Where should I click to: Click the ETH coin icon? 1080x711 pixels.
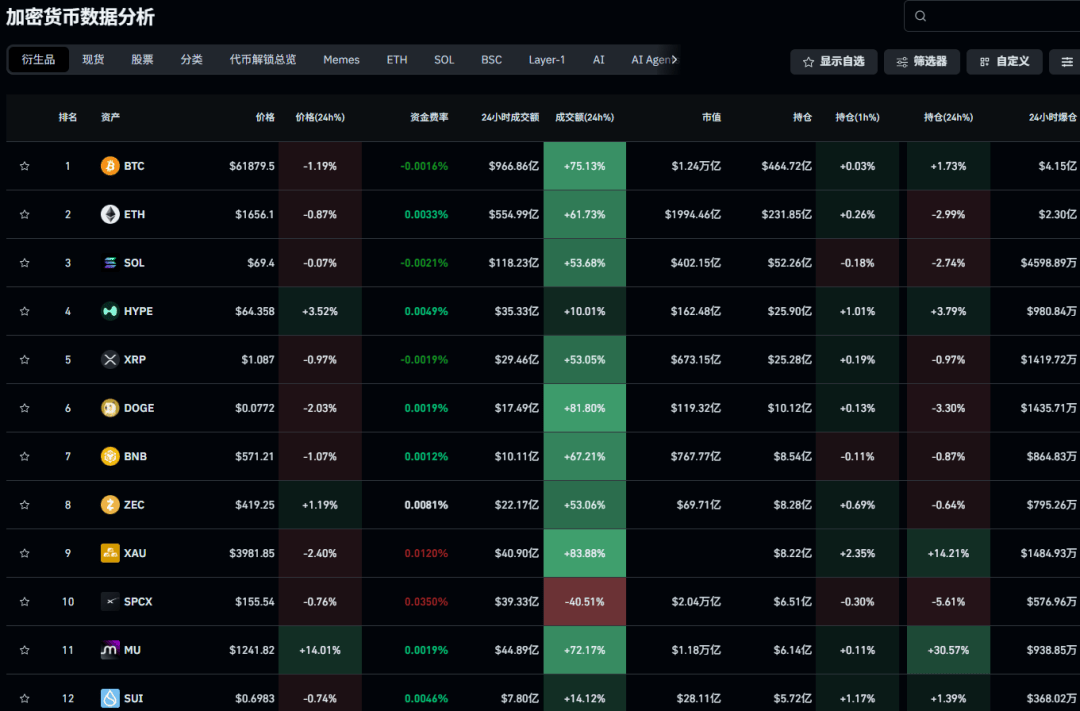tap(110, 214)
